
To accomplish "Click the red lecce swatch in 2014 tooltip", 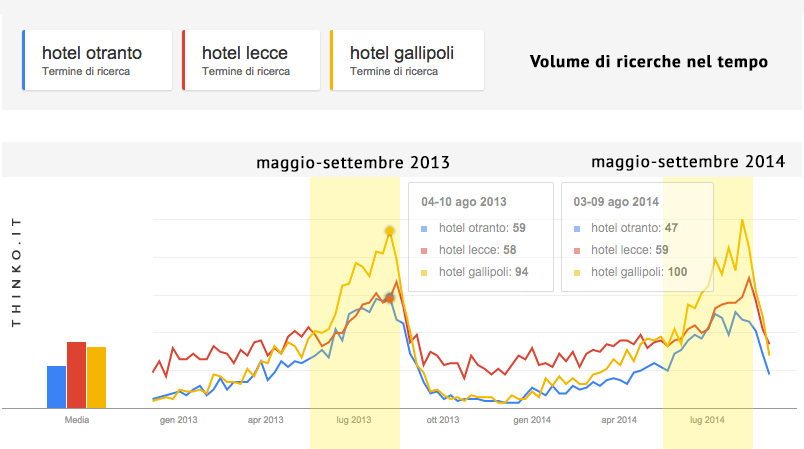I will click(x=577, y=250).
